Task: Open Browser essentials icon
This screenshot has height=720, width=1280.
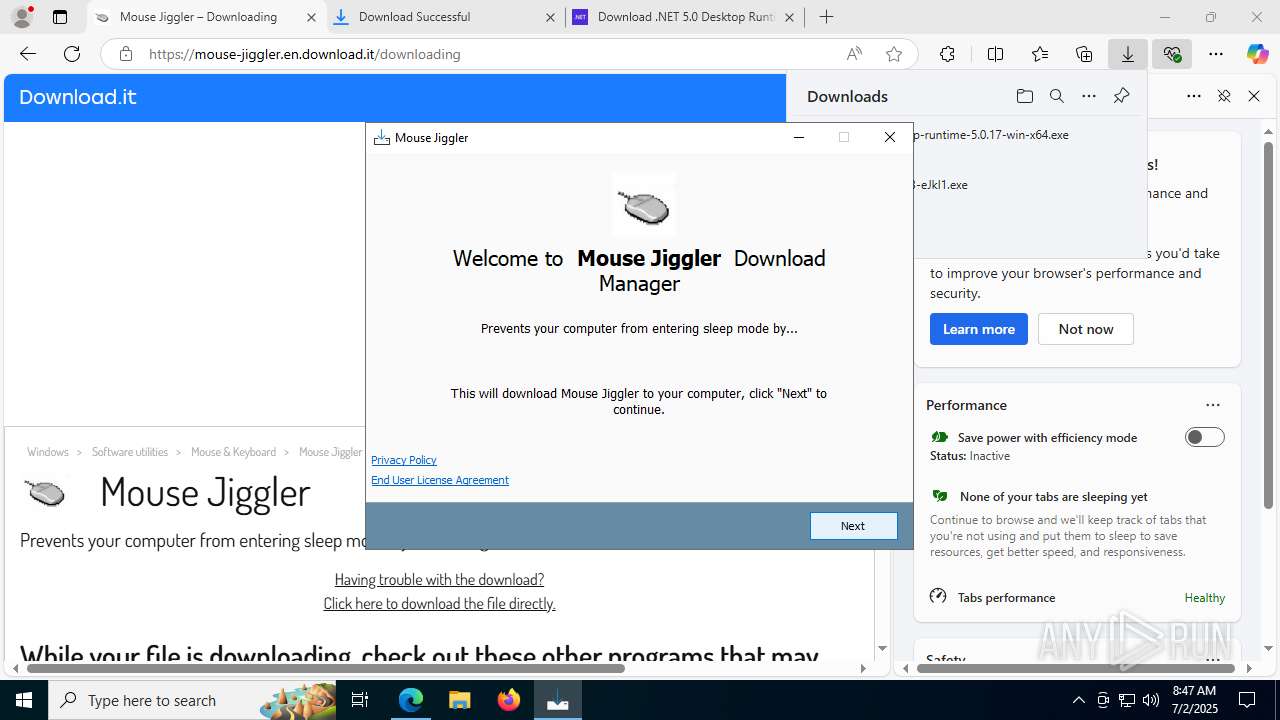Action: point(1172,54)
